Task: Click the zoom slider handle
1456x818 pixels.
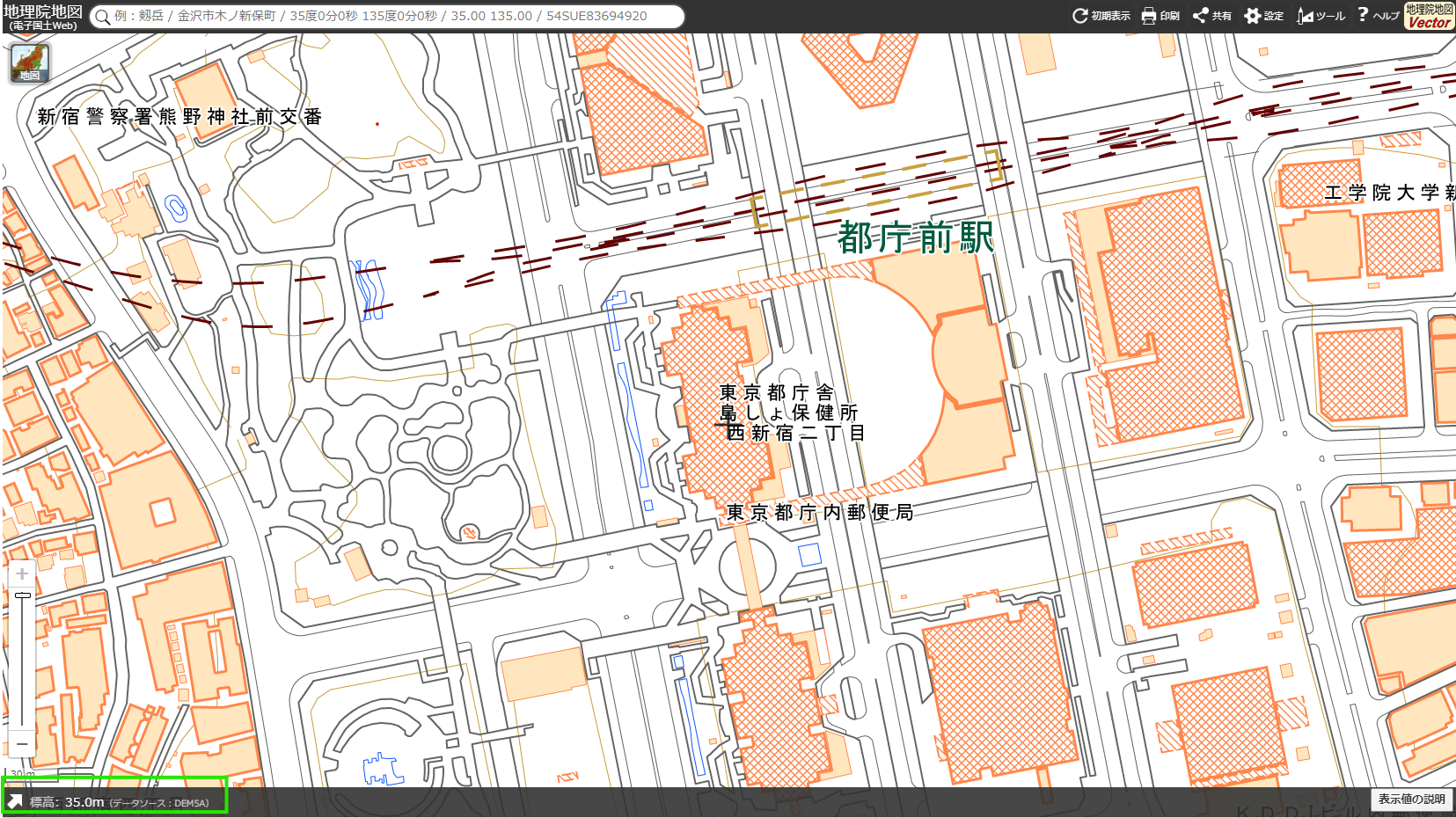Action: click(23, 595)
